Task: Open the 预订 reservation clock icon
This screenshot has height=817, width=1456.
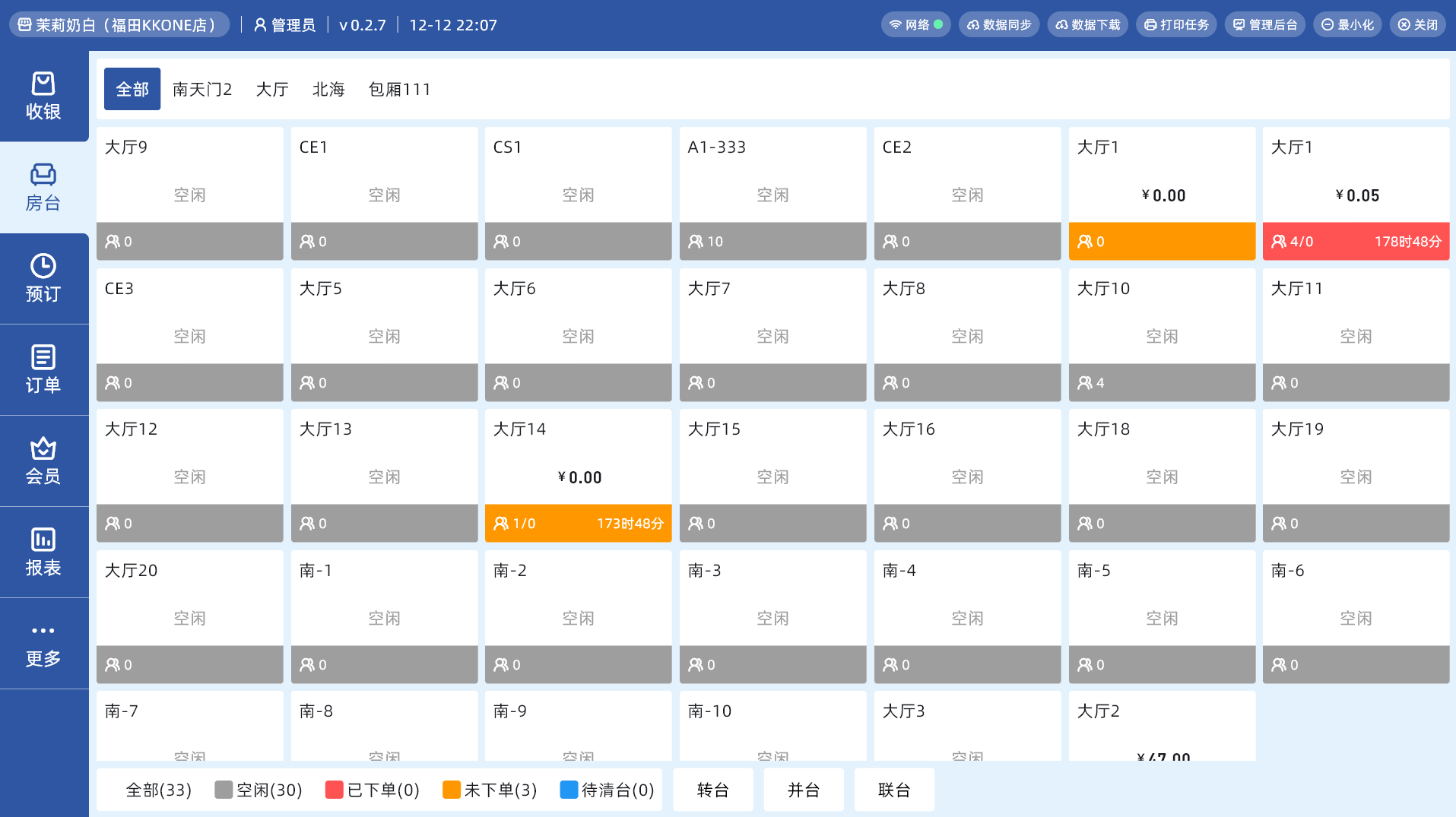Action: click(43, 266)
